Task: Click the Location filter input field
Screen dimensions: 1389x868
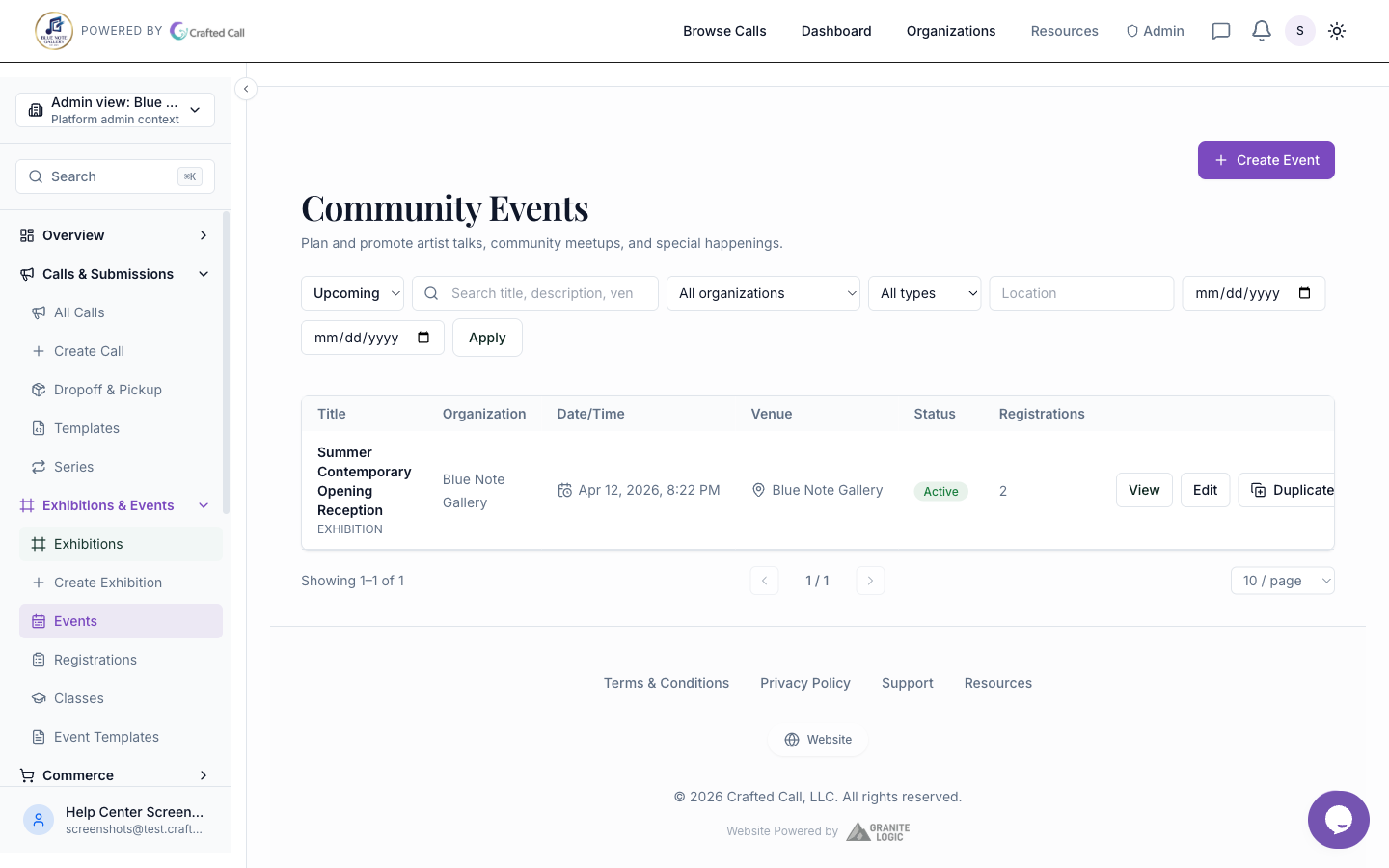Action: pyautogui.click(x=1080, y=293)
